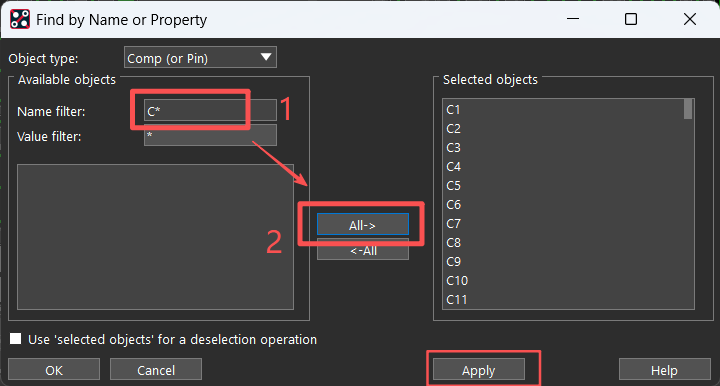
Task: Click the Selected objects list scrollbar thumb
Action: coord(688,109)
